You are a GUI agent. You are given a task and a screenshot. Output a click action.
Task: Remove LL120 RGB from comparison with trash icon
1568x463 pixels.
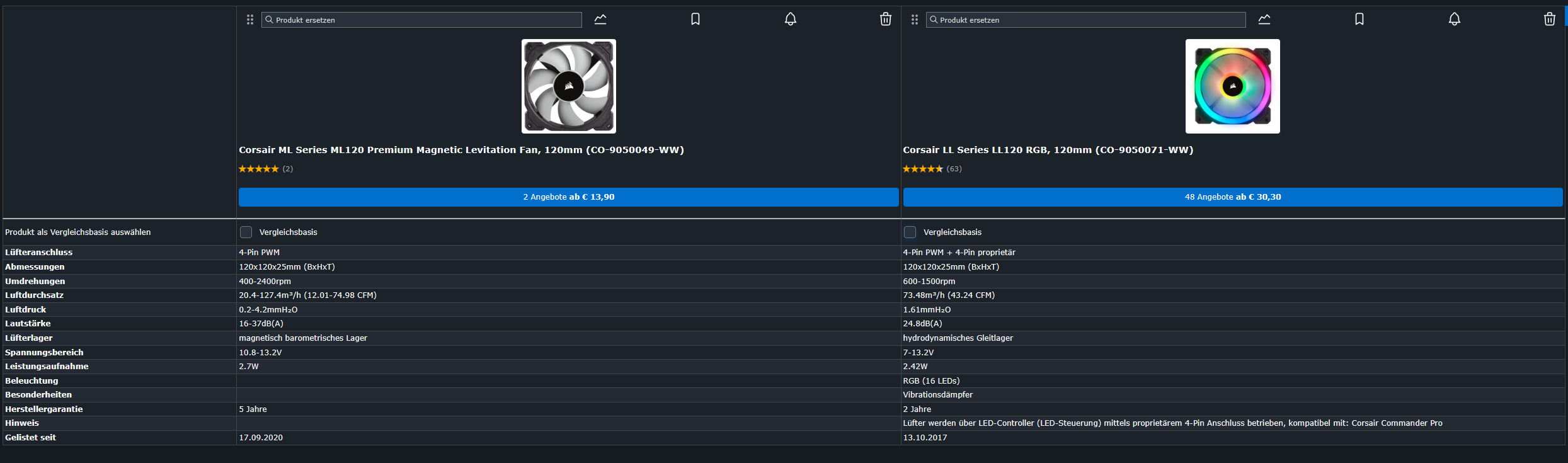tap(1550, 20)
